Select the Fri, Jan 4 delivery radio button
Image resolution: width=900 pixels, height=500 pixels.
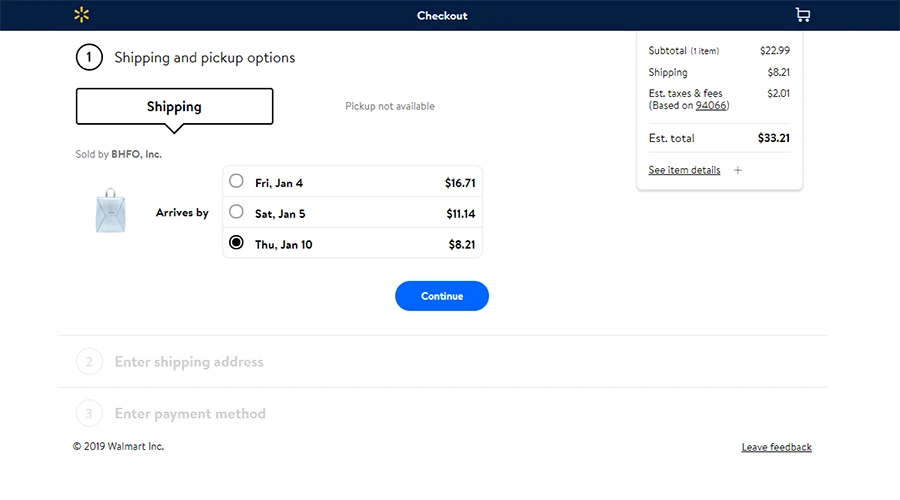pyautogui.click(x=236, y=181)
